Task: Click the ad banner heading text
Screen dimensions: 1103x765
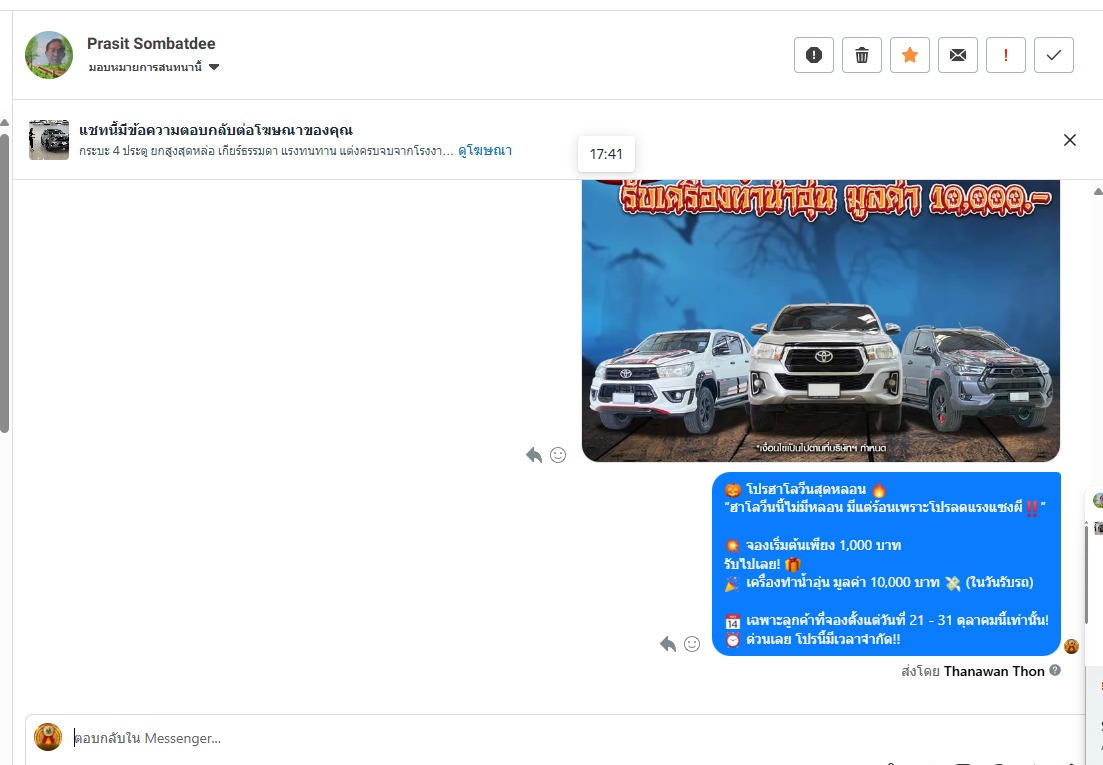Action: coord(216,130)
